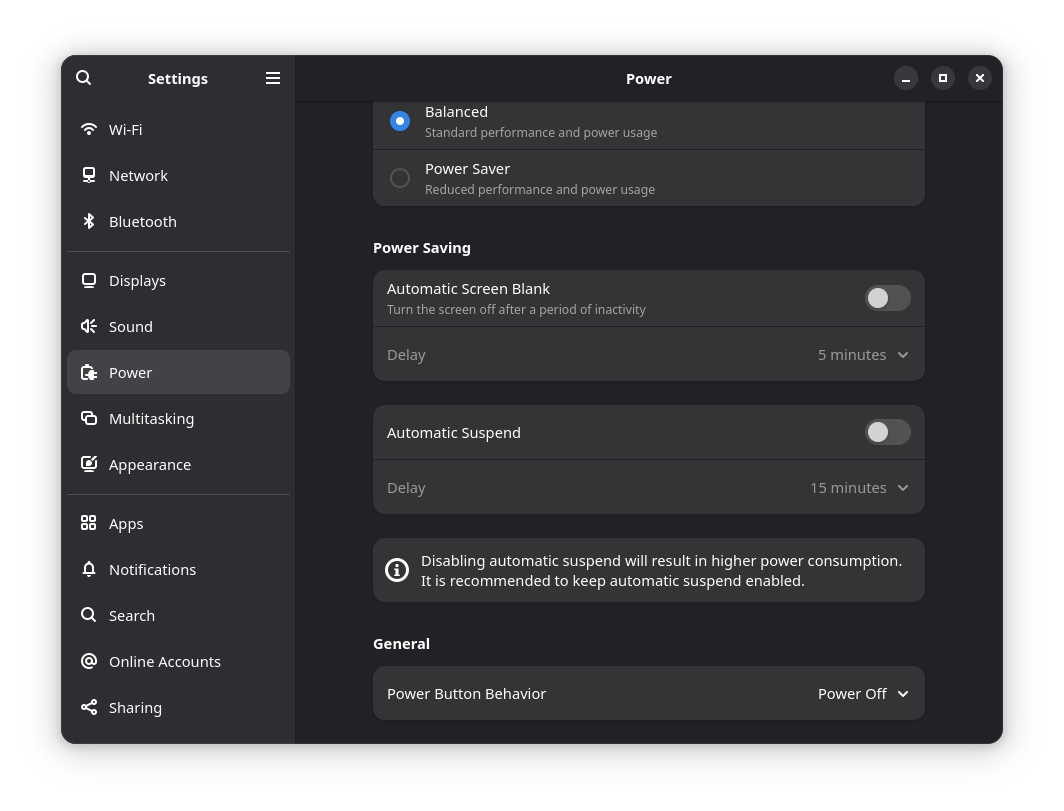Turn on the Automatic Suspend switch
This screenshot has width=1064, height=811.
click(887, 432)
